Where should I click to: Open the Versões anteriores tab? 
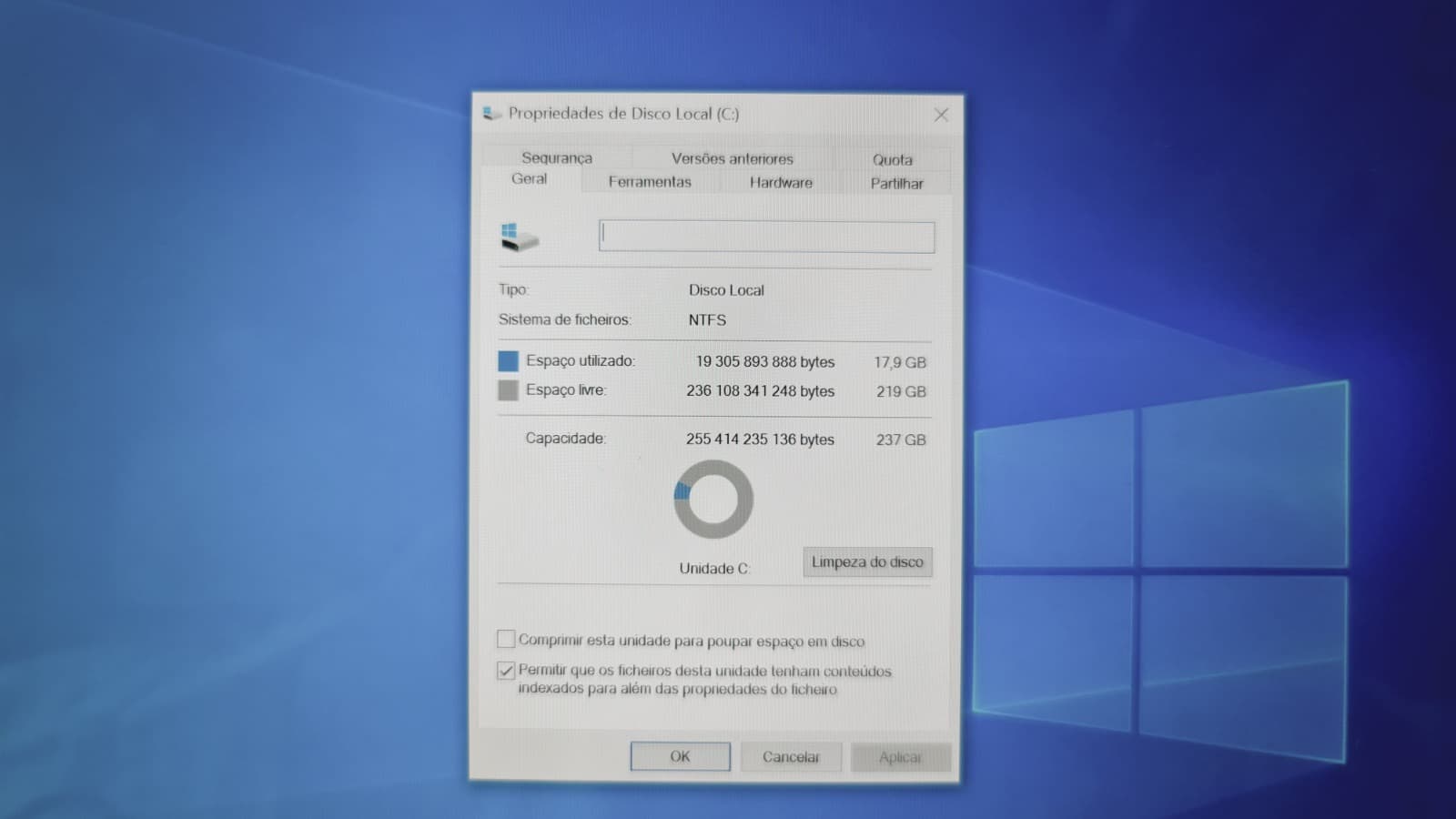pos(733,158)
